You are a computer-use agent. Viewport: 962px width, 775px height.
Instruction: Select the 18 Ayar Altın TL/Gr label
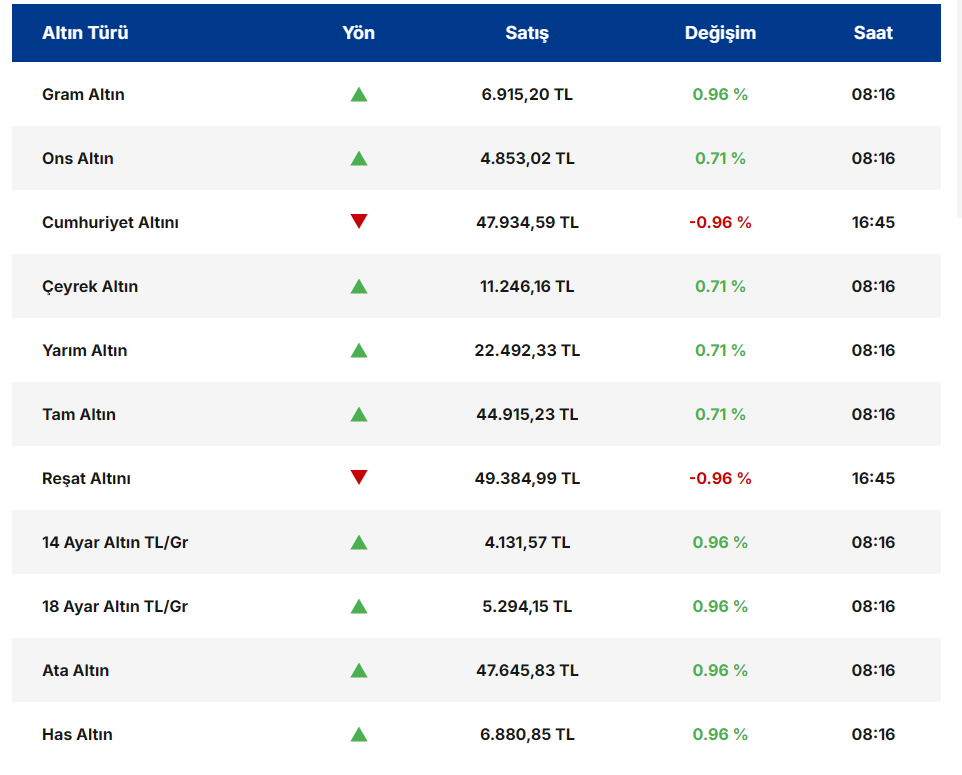pos(115,607)
